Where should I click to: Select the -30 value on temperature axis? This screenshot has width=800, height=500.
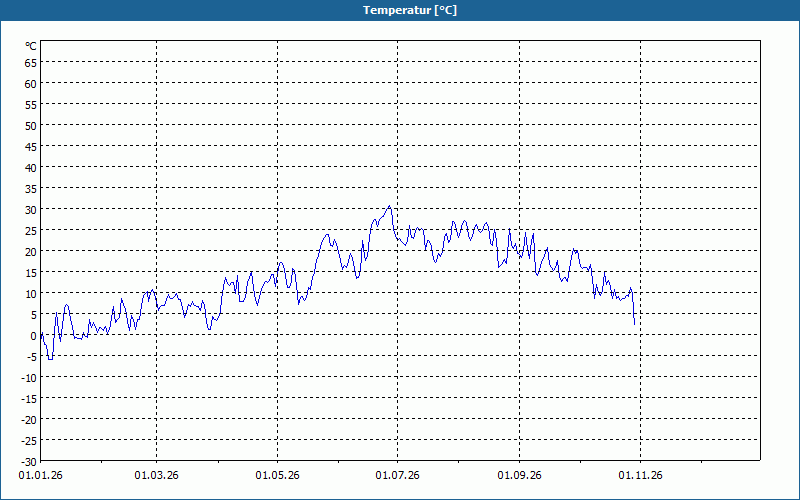[29, 462]
